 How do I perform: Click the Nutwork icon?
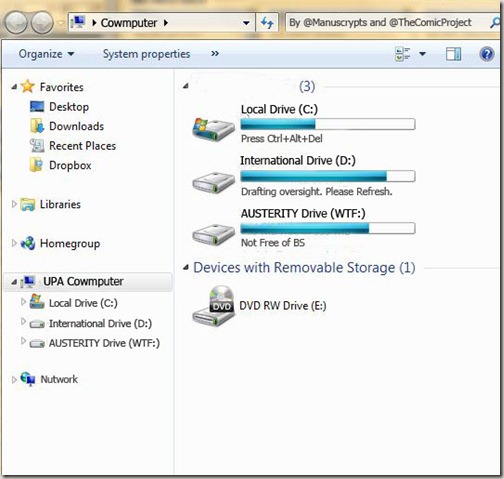28,379
